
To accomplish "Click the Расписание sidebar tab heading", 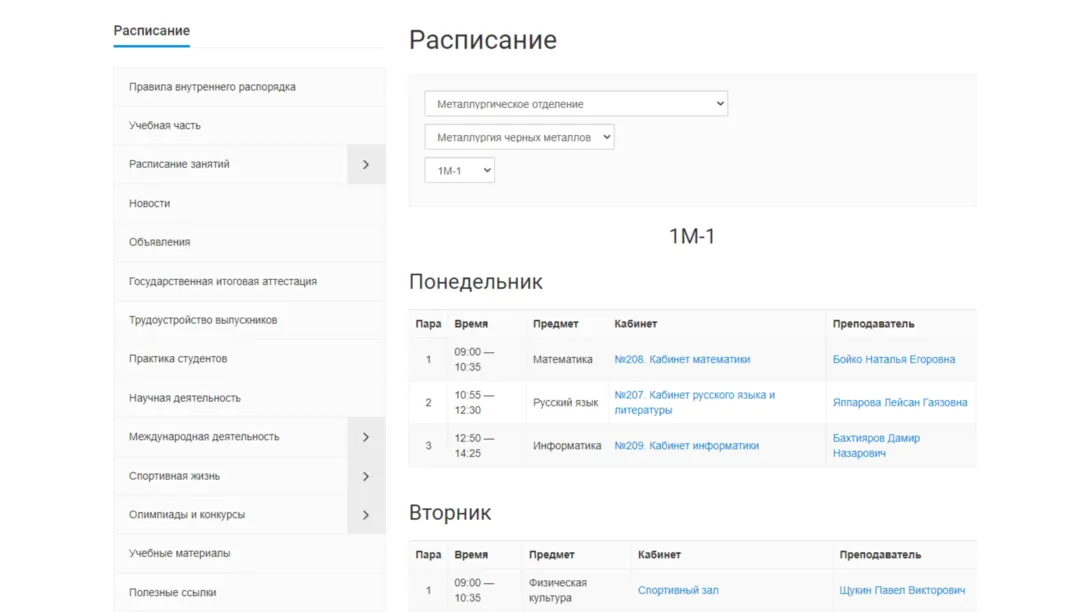I will click(152, 31).
